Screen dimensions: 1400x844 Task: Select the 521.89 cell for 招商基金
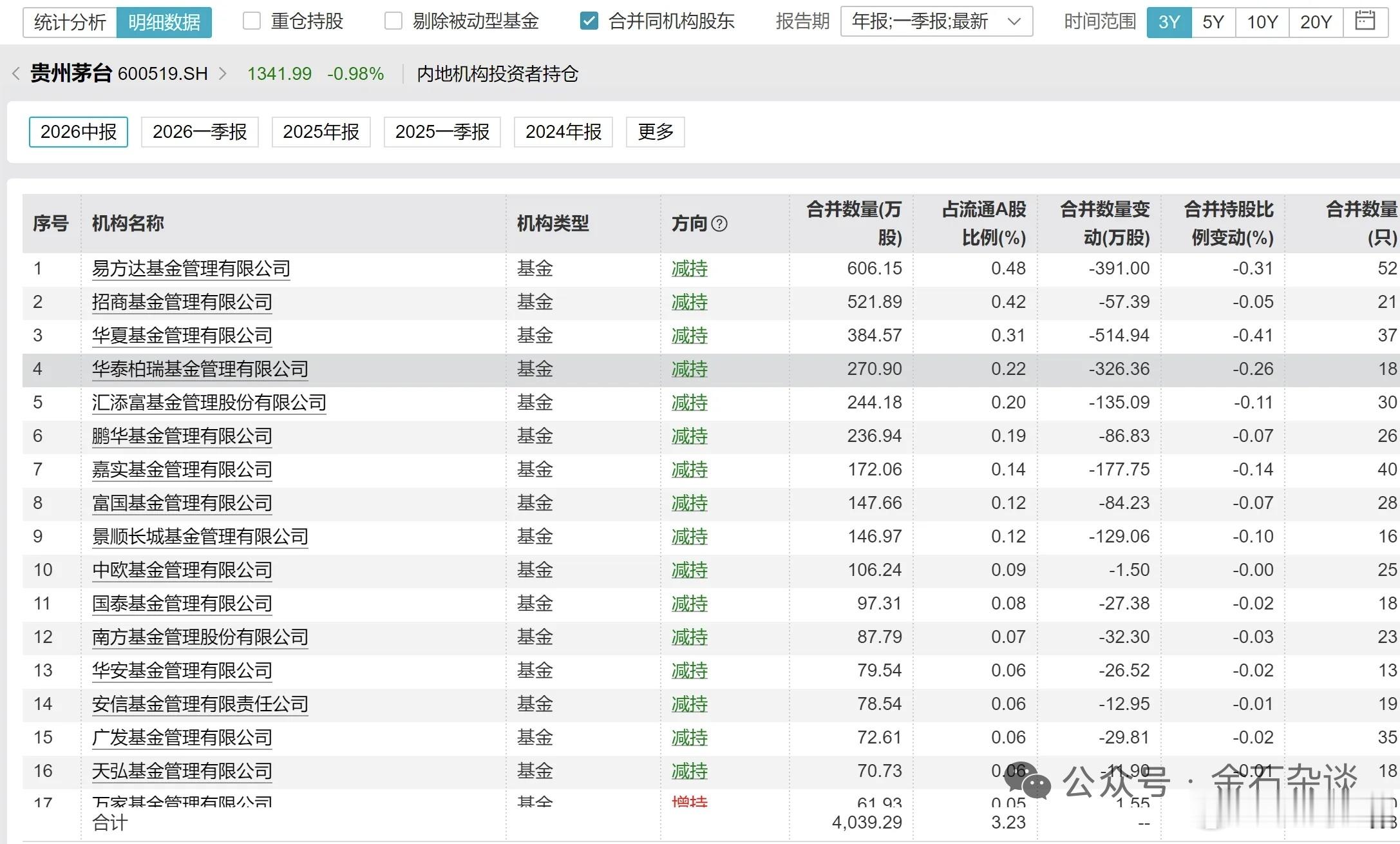pyautogui.click(x=875, y=302)
